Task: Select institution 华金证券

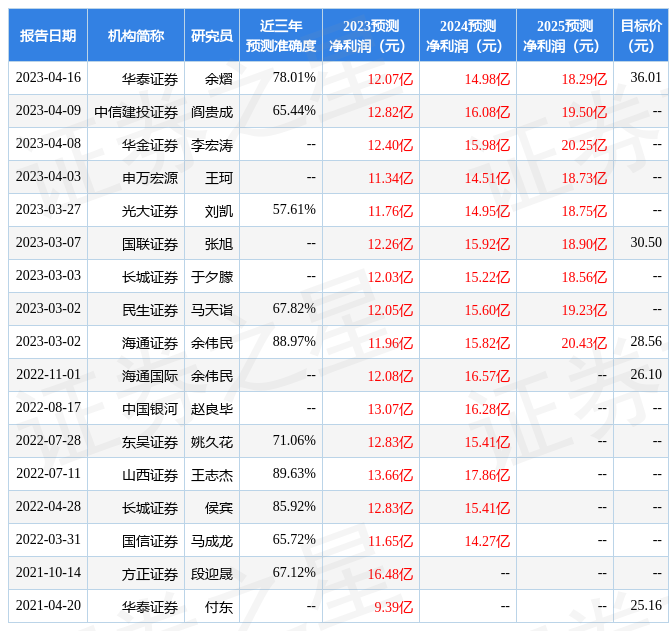Action: tap(150, 145)
